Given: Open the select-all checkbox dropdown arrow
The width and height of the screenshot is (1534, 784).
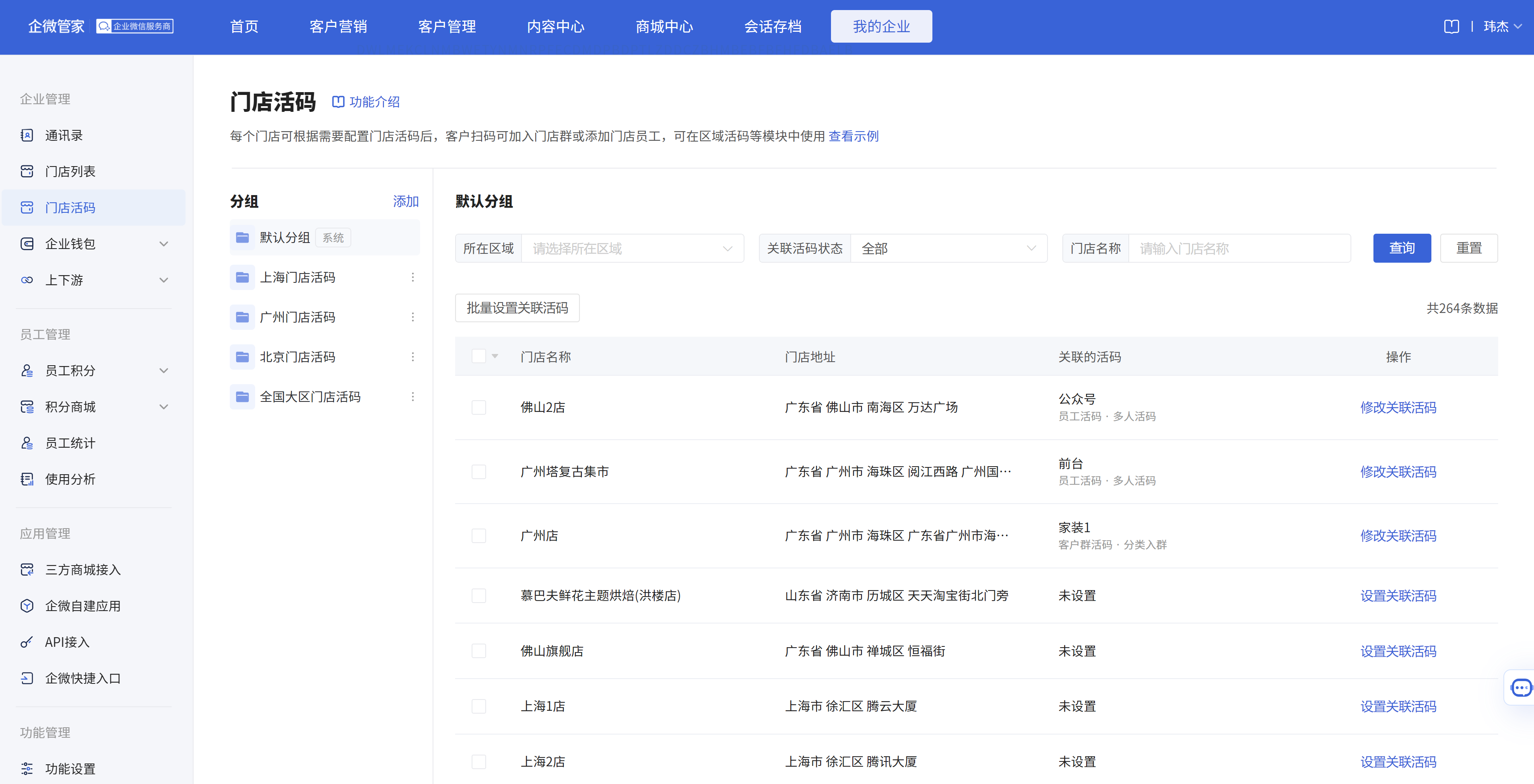Looking at the screenshot, I should 495,356.
